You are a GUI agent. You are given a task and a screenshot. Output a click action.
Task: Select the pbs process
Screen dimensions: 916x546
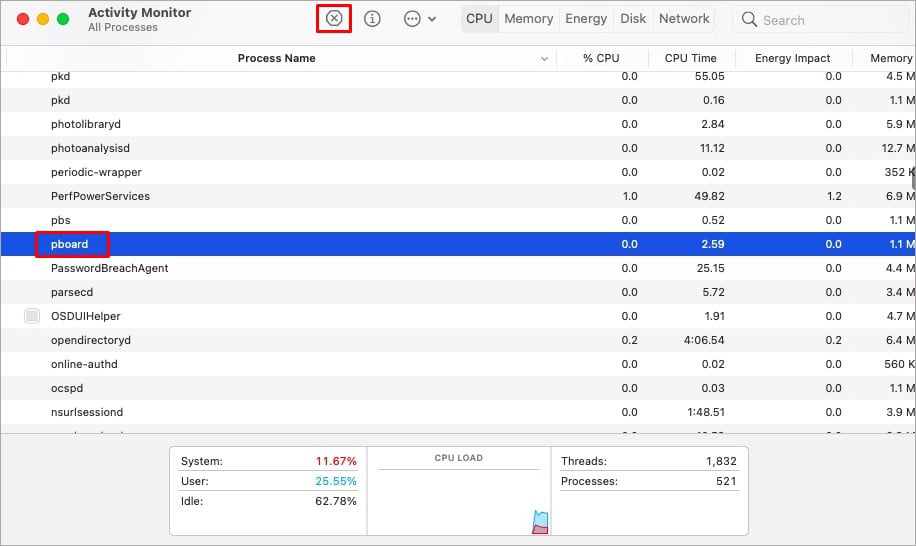(x=60, y=220)
